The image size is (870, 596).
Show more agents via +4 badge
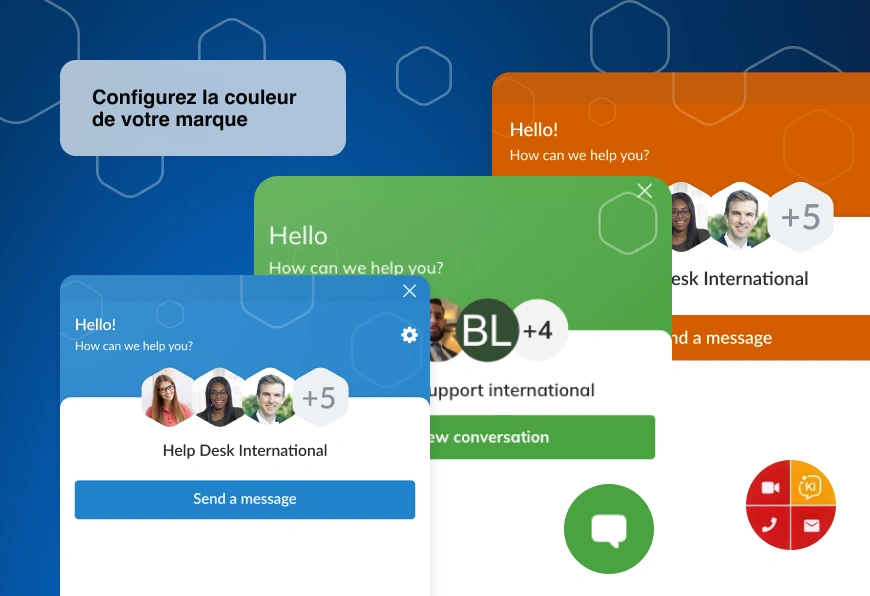[538, 330]
